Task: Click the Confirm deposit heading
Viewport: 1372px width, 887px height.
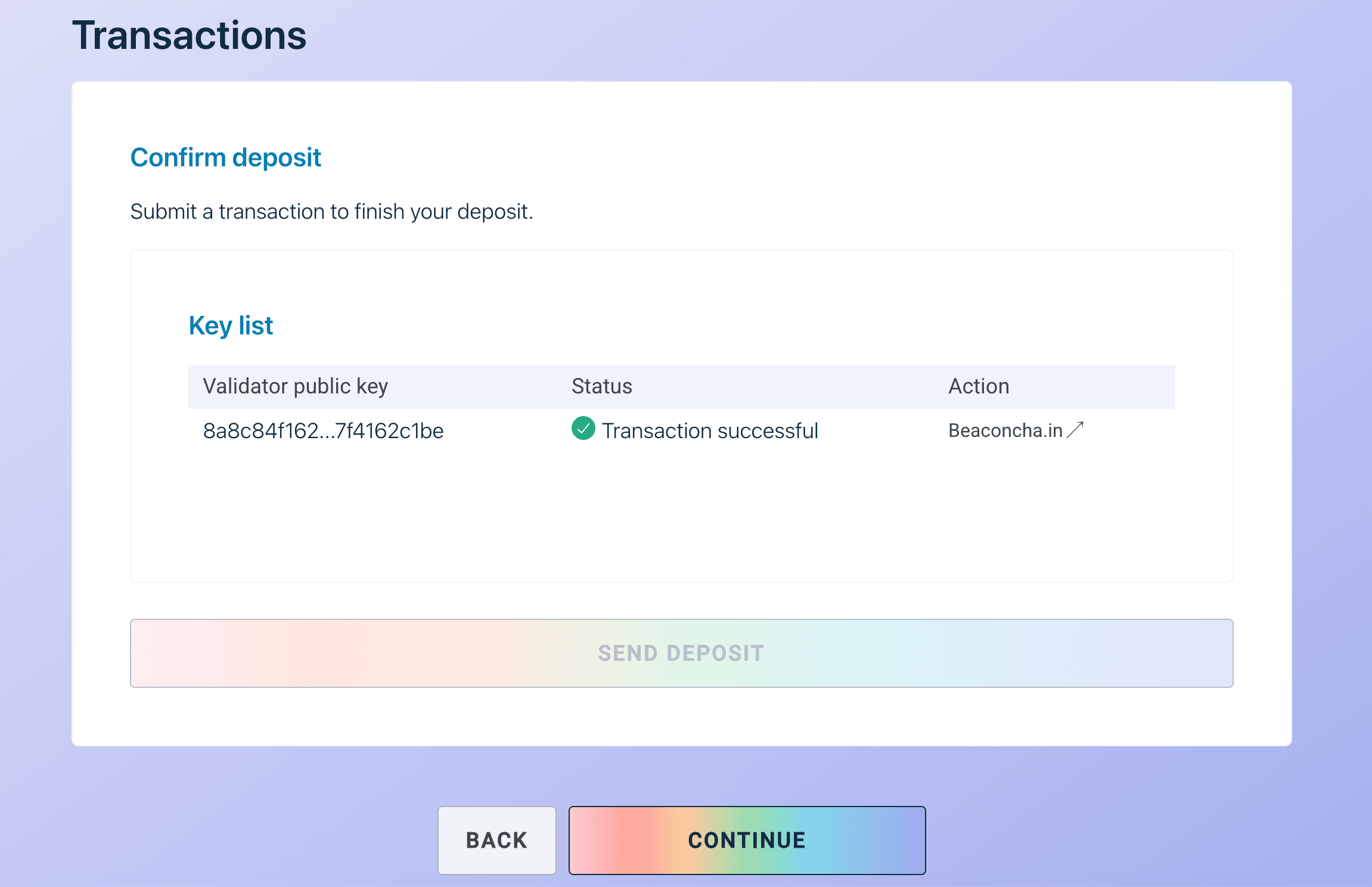Action: 225,157
